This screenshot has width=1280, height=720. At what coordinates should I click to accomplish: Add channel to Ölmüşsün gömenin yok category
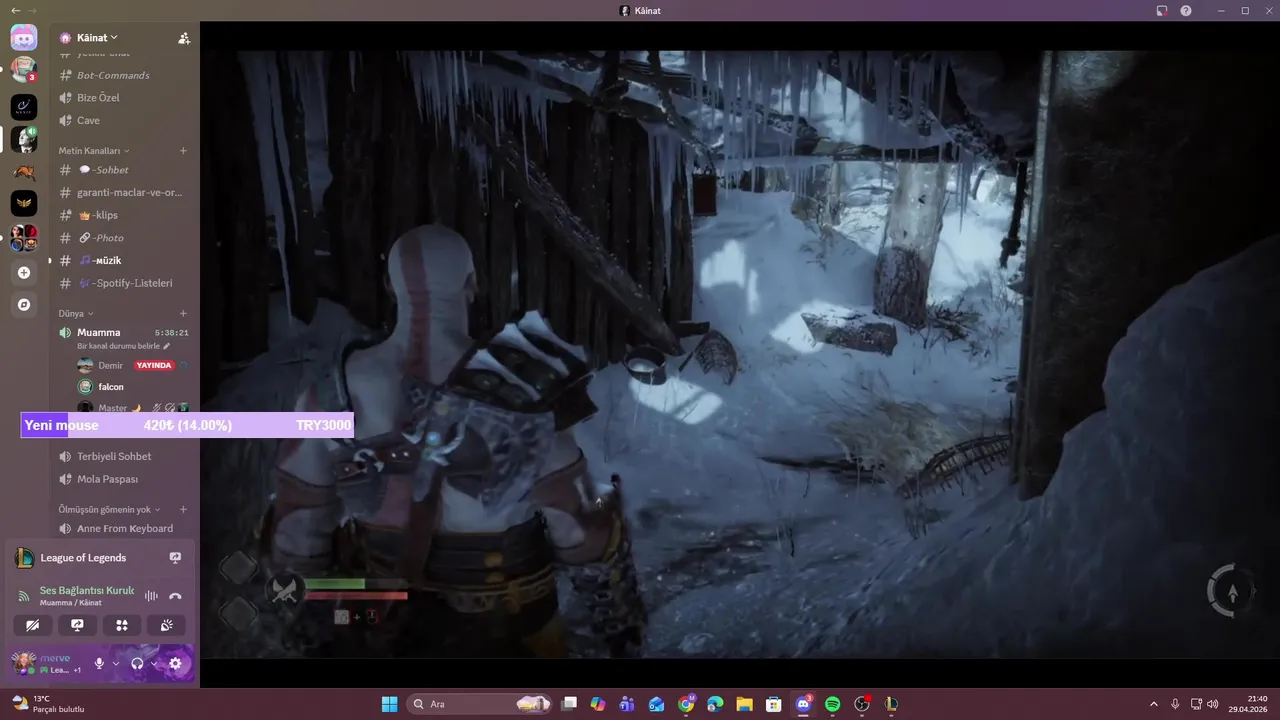[x=183, y=509]
